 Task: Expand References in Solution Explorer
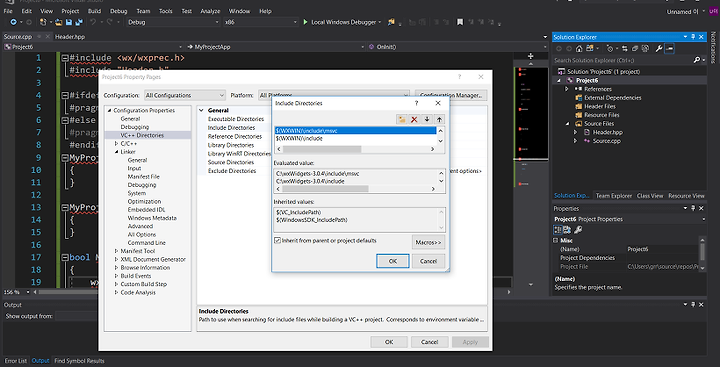click(x=567, y=89)
